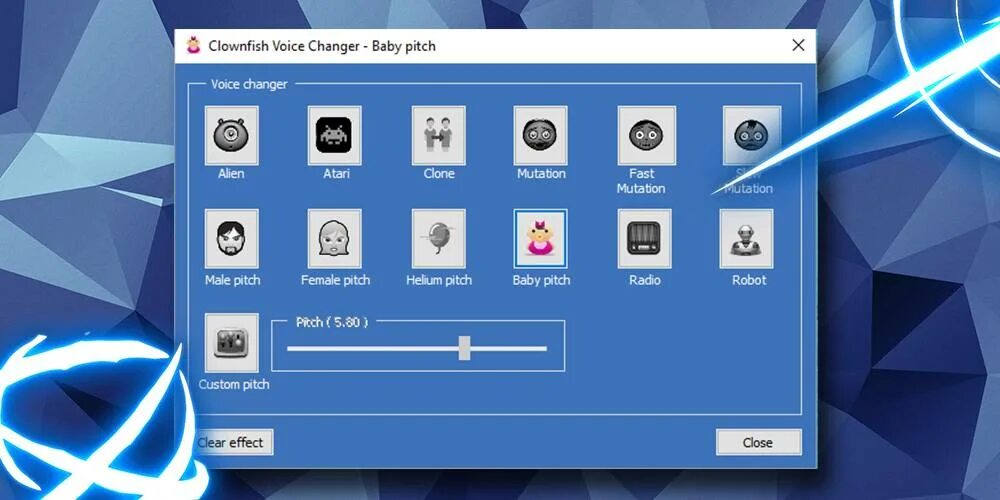Click the "Voice changer" group heading
Viewport: 1000px width, 500px height.
click(249, 84)
